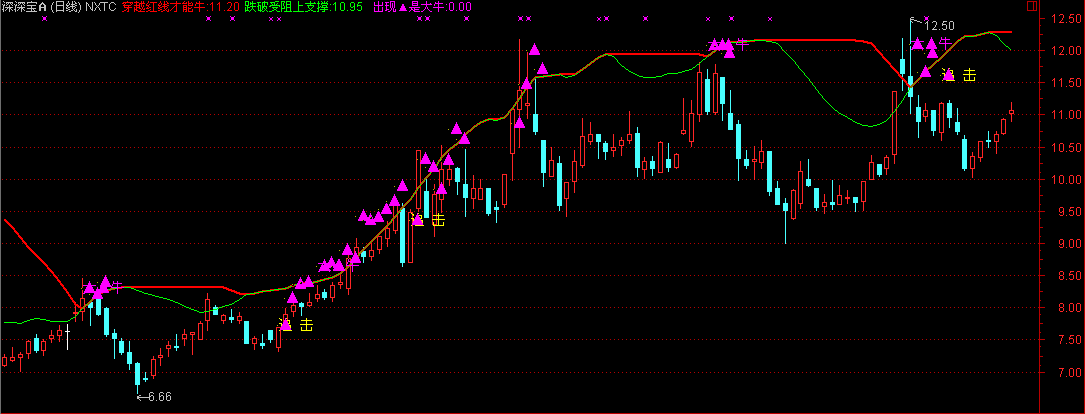The image size is (1085, 414).
Task: Click the 牛 label below the 12.50 high marker
Action: pos(945,44)
